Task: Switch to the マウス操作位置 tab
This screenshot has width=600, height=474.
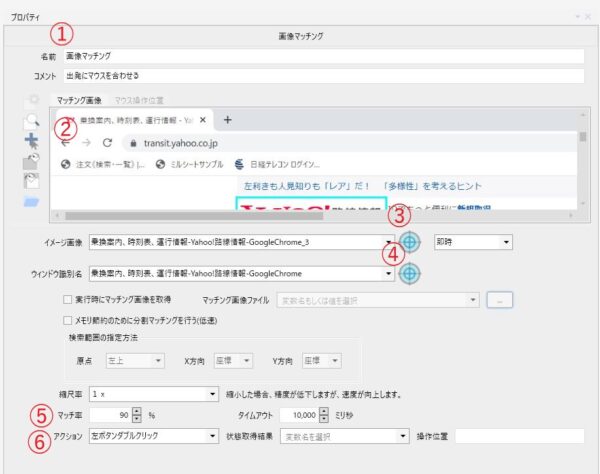Action: (139, 100)
